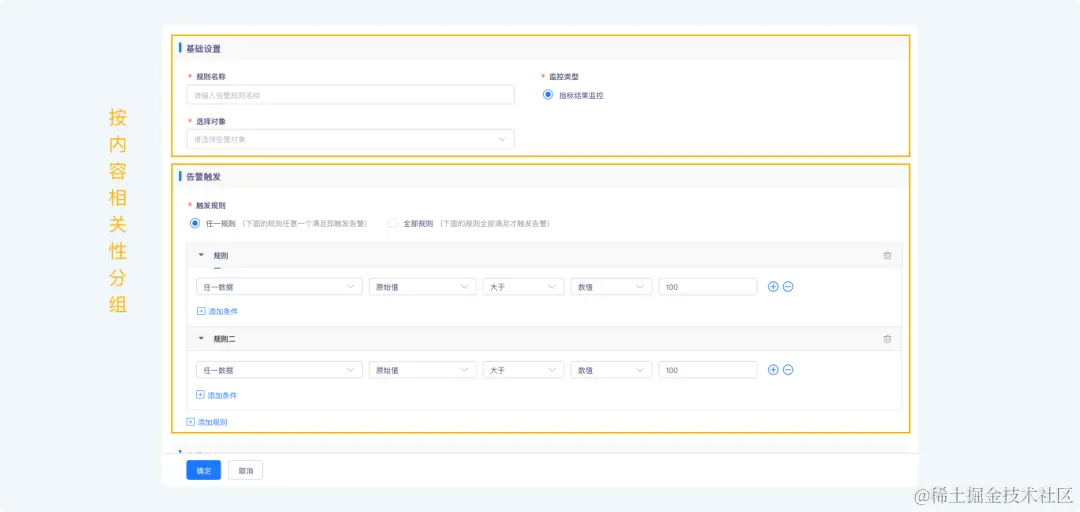The image size is (1080, 512).
Task: Click the plus circle icon in 规则二 row
Action: coord(773,370)
